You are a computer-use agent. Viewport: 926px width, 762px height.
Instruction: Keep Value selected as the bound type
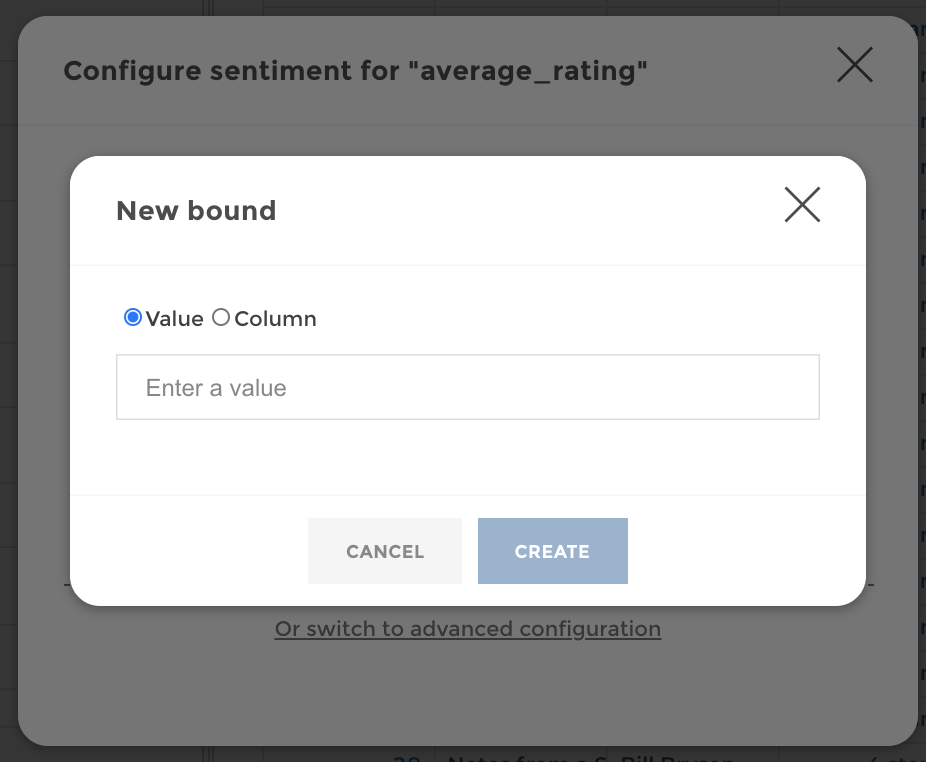(x=132, y=317)
